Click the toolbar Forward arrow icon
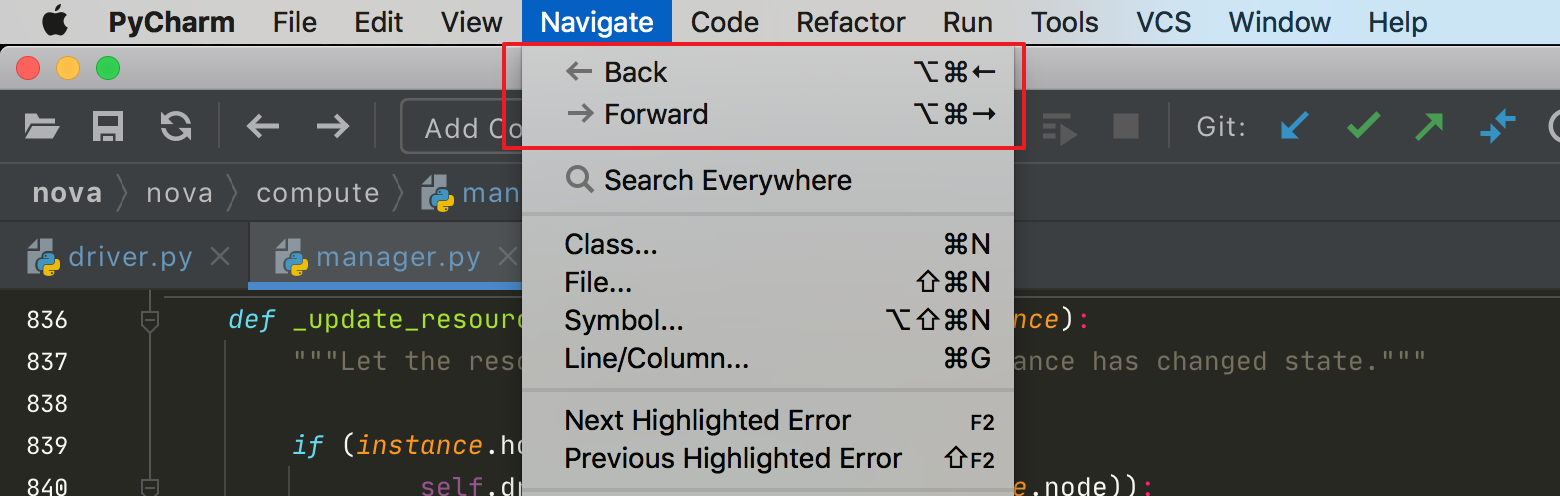1560x496 pixels. tap(332, 126)
